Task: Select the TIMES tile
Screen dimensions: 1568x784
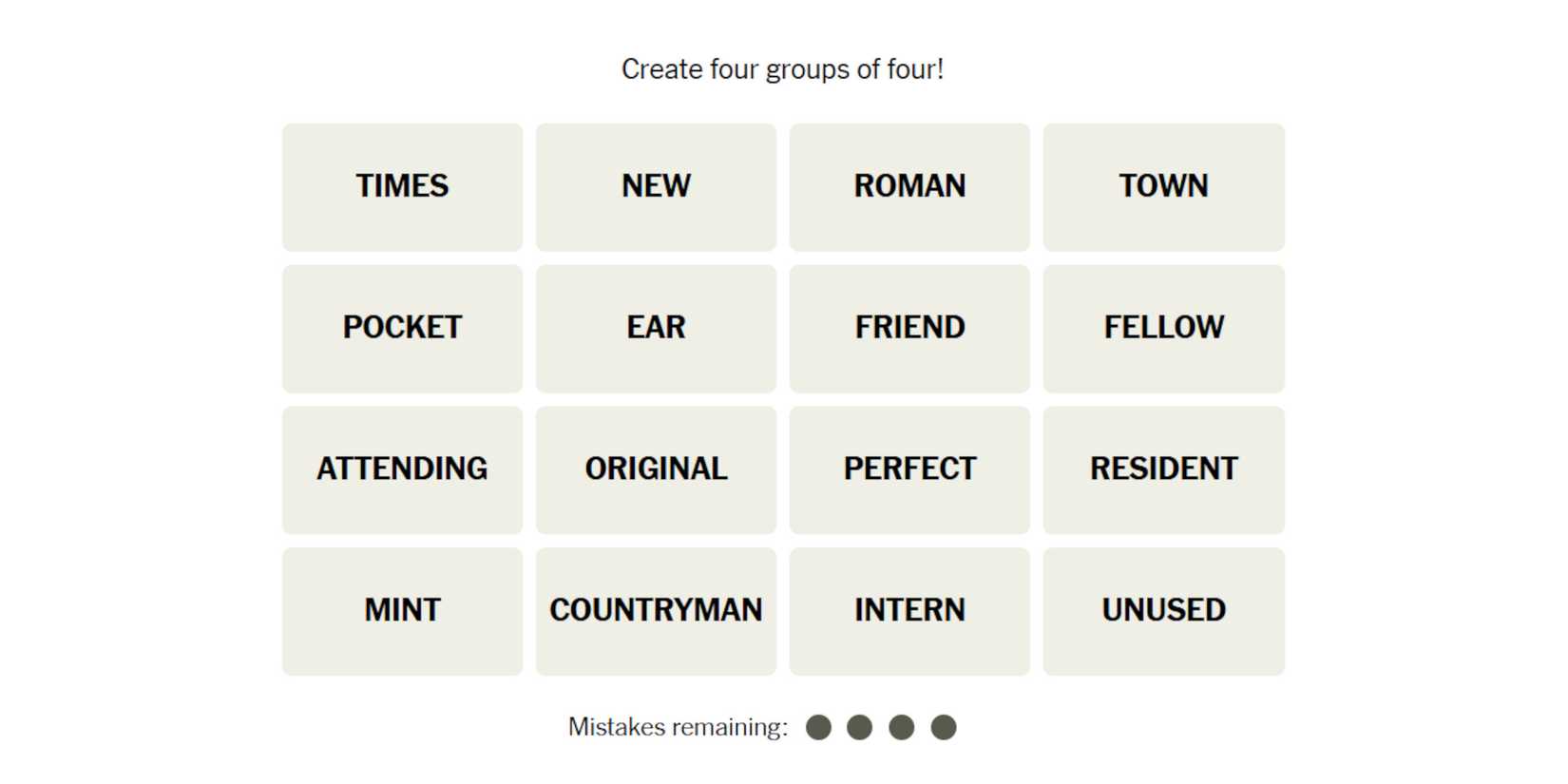Action: point(402,186)
